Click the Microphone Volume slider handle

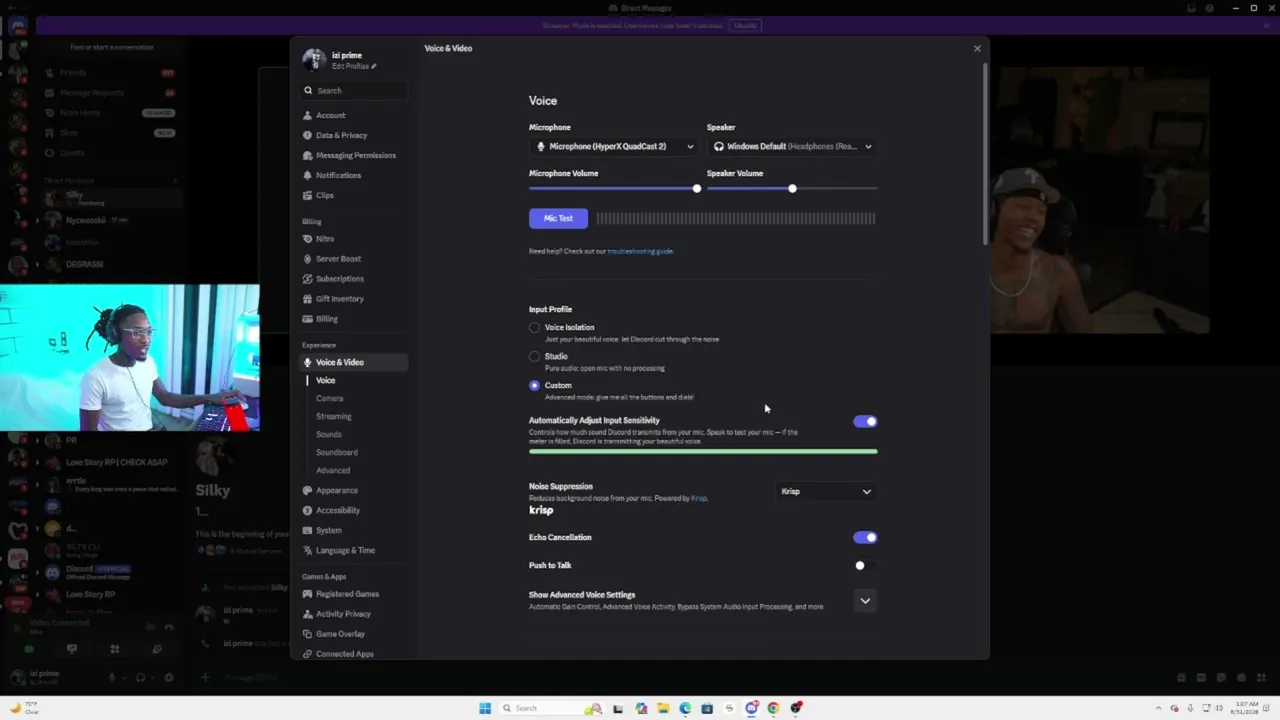pyautogui.click(x=697, y=188)
